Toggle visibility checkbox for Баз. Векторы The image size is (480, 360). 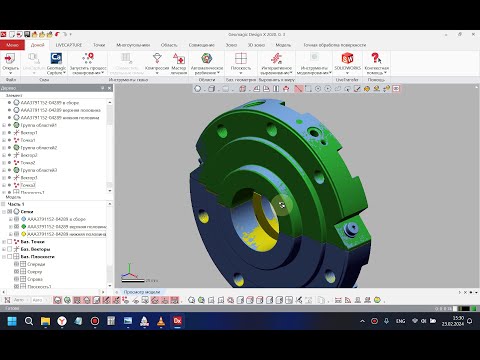10,249
